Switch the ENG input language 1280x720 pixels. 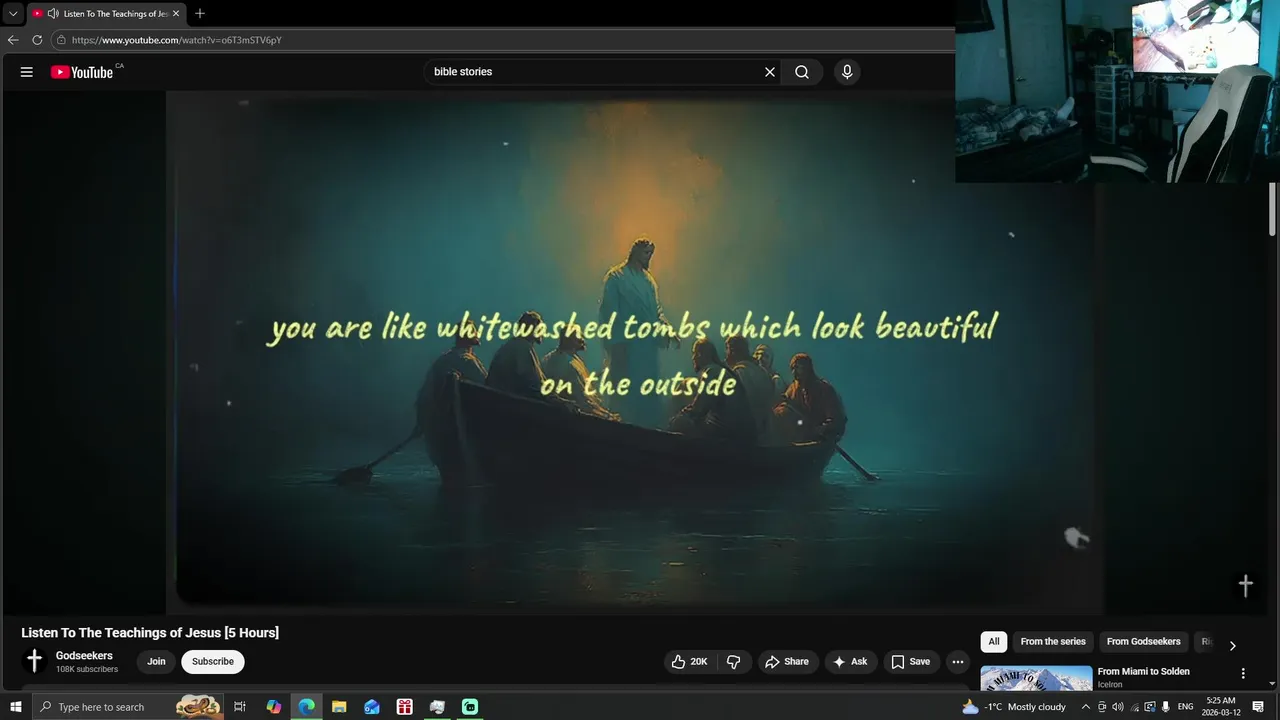click(1186, 707)
